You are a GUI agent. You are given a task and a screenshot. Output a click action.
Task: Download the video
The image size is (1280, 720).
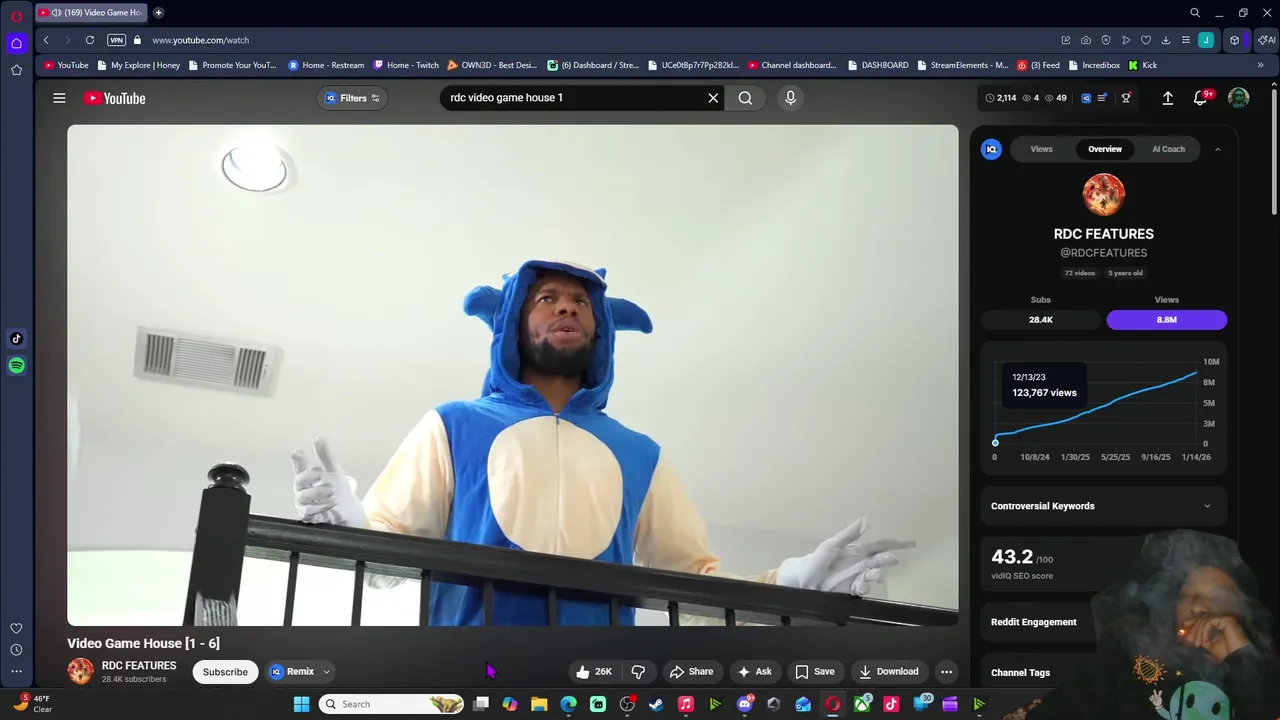pyautogui.click(x=888, y=672)
